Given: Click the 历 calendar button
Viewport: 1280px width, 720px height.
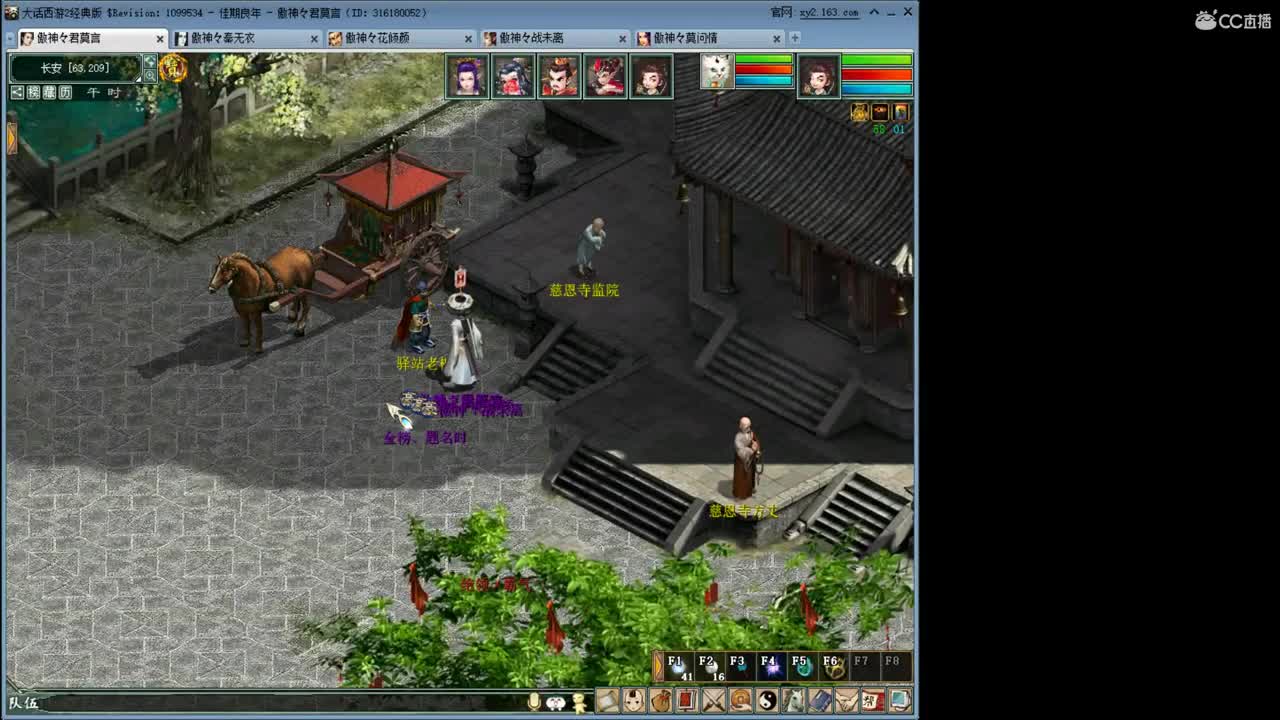Looking at the screenshot, I should [x=65, y=92].
